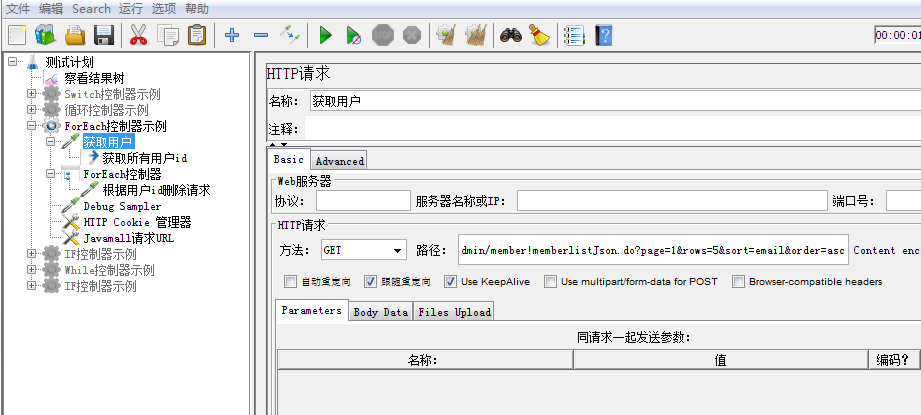Click the 值 column header in parameters table

[721, 360]
